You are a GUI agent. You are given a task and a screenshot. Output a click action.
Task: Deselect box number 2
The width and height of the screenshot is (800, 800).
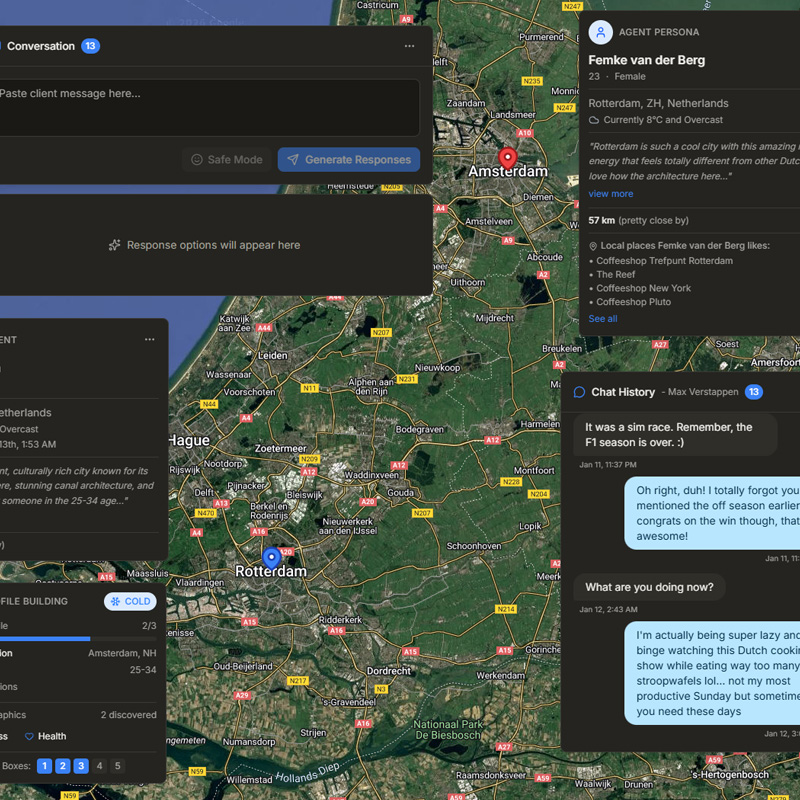pos(62,766)
